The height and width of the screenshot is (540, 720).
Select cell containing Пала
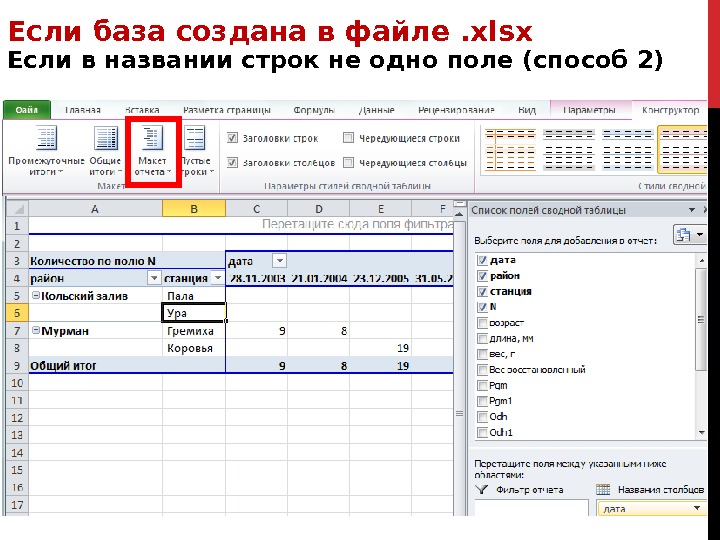click(194, 296)
